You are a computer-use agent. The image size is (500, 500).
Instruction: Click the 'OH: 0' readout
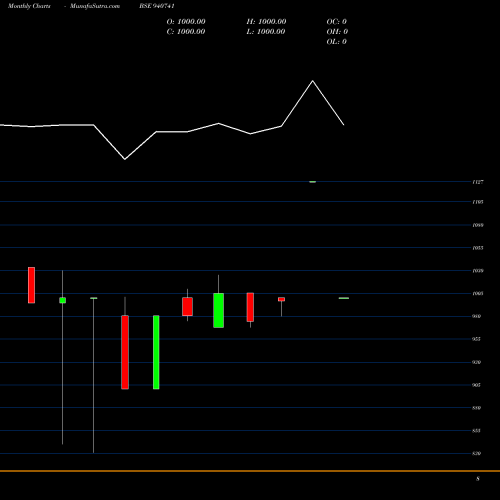(337, 32)
